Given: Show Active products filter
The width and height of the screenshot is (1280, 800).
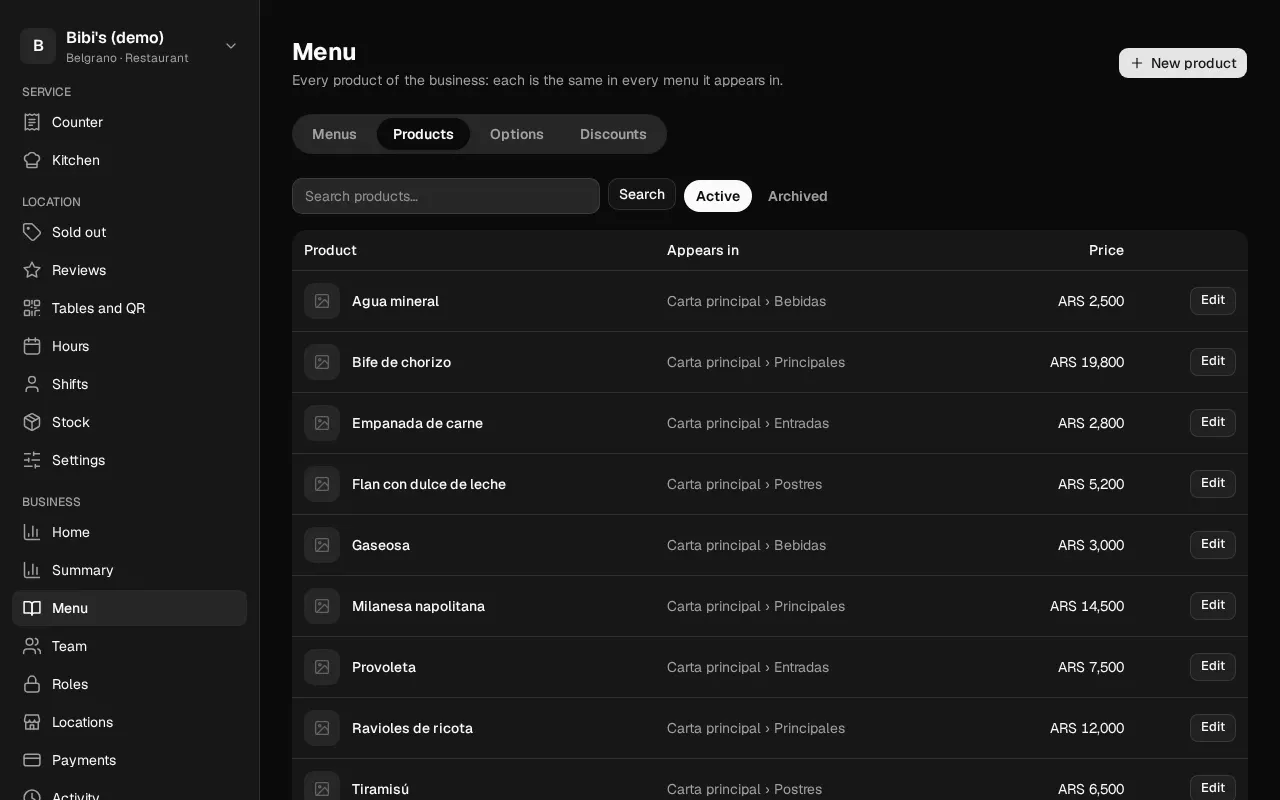Looking at the screenshot, I should point(718,196).
